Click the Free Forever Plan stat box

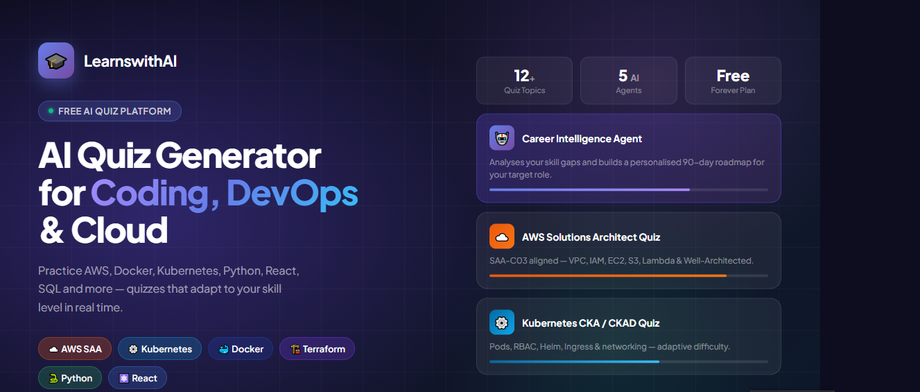coord(733,80)
